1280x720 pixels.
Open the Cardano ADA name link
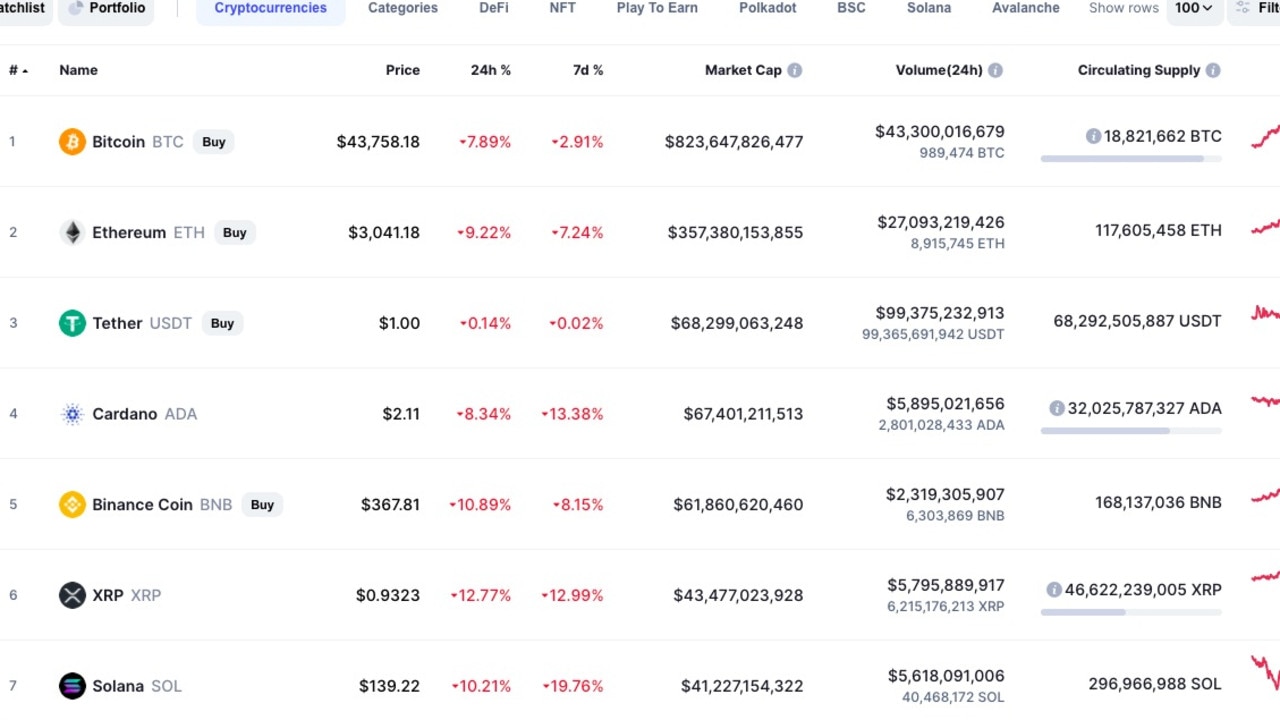coord(144,414)
